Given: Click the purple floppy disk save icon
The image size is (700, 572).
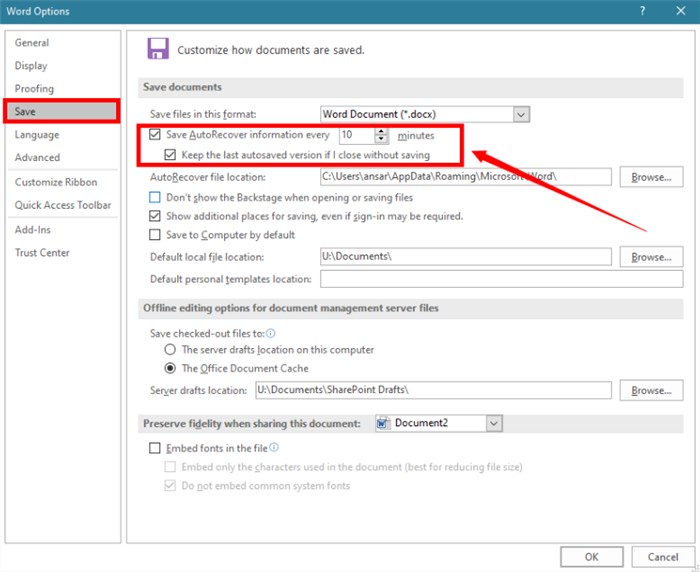Looking at the screenshot, I should coord(158,49).
